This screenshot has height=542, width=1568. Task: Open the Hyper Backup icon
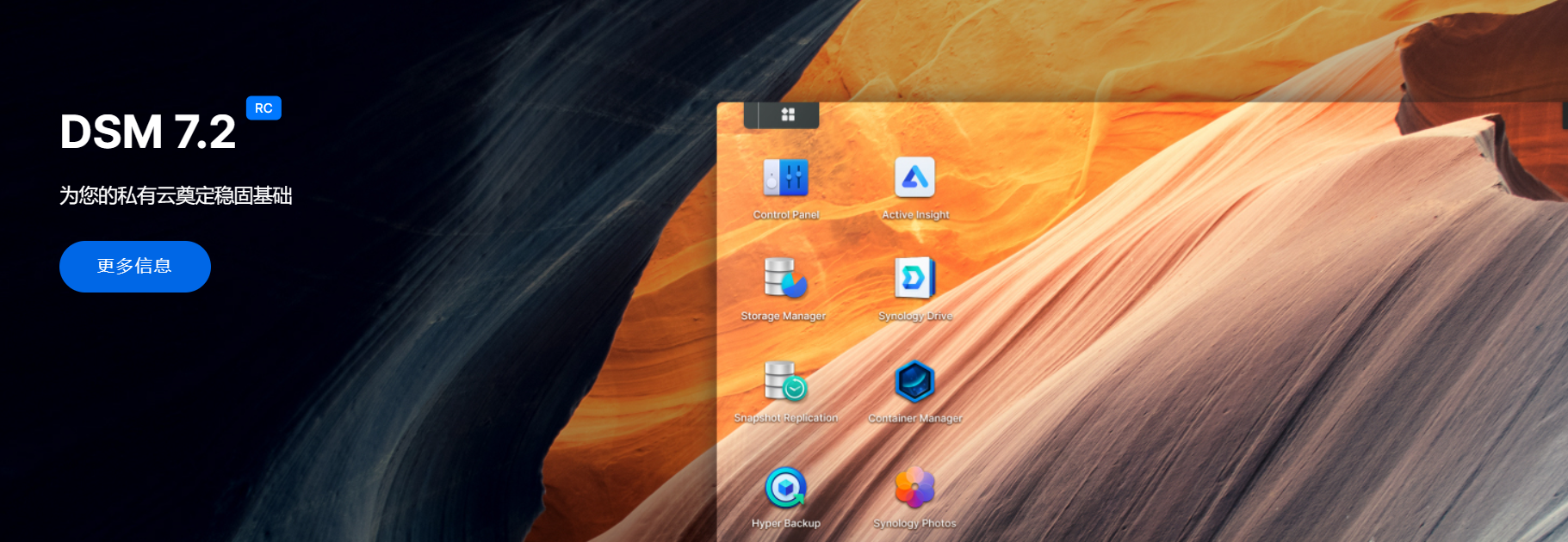click(785, 488)
